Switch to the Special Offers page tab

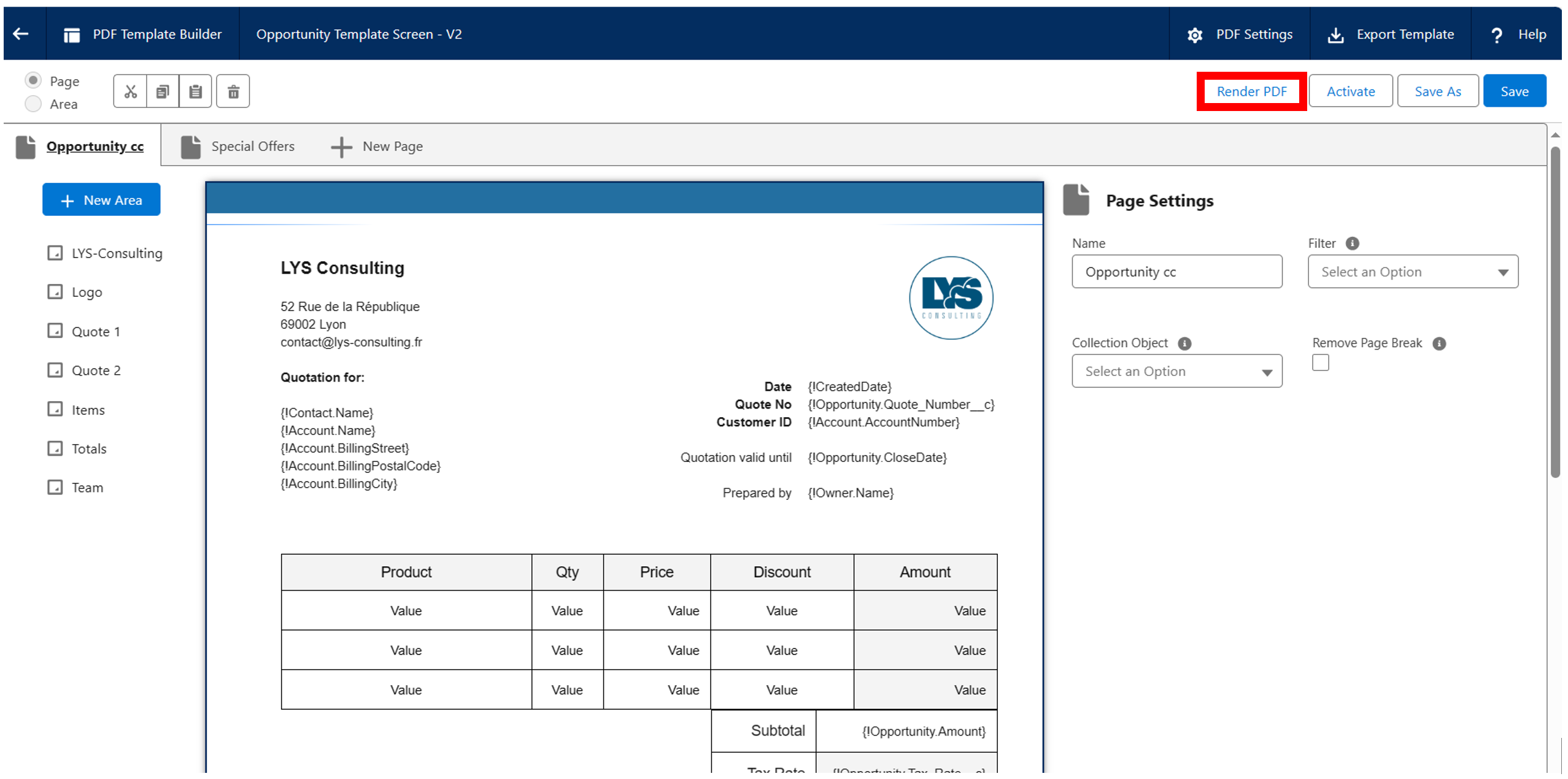pos(239,146)
